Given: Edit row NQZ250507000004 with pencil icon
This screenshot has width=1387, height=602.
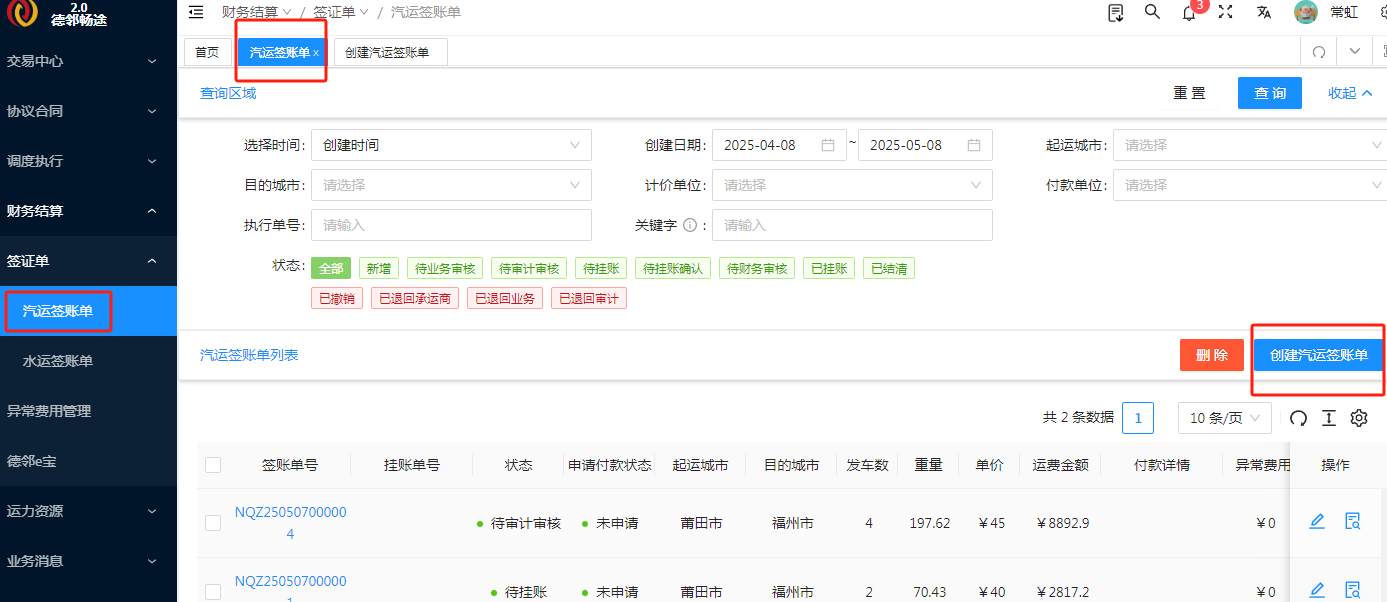Looking at the screenshot, I should pyautogui.click(x=1317, y=521).
